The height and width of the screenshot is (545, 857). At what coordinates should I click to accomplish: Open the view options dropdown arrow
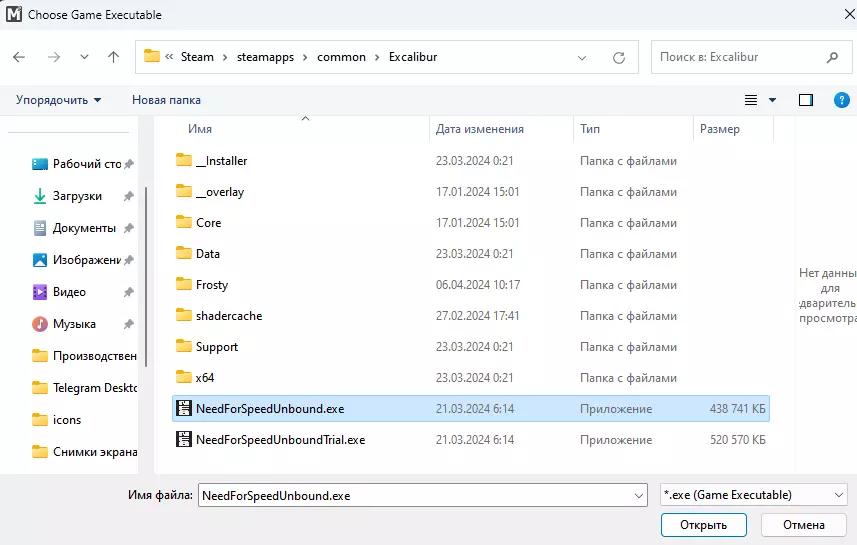(772, 100)
